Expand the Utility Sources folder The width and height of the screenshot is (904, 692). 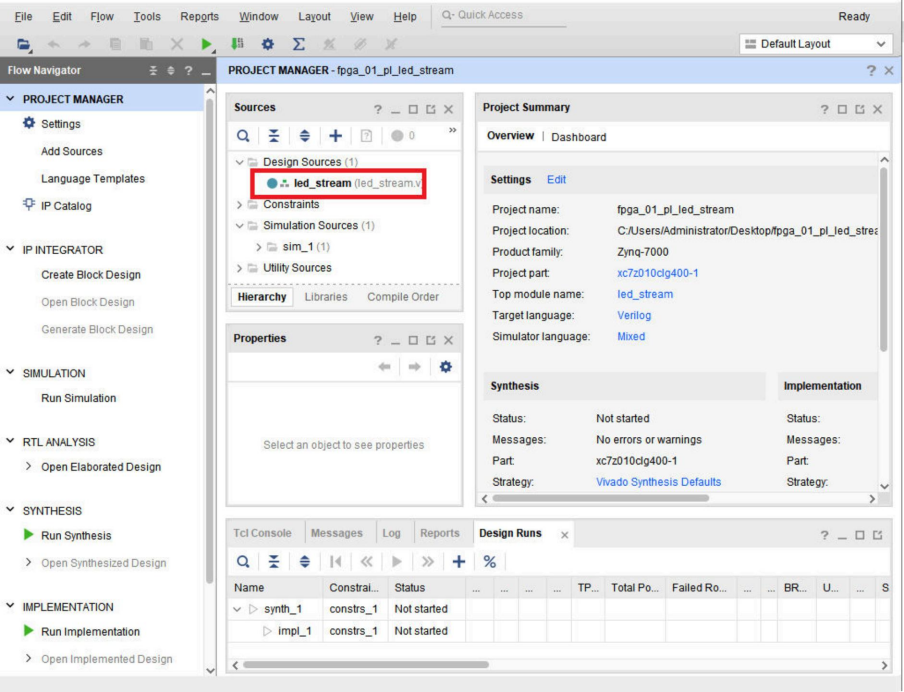pyautogui.click(x=238, y=267)
